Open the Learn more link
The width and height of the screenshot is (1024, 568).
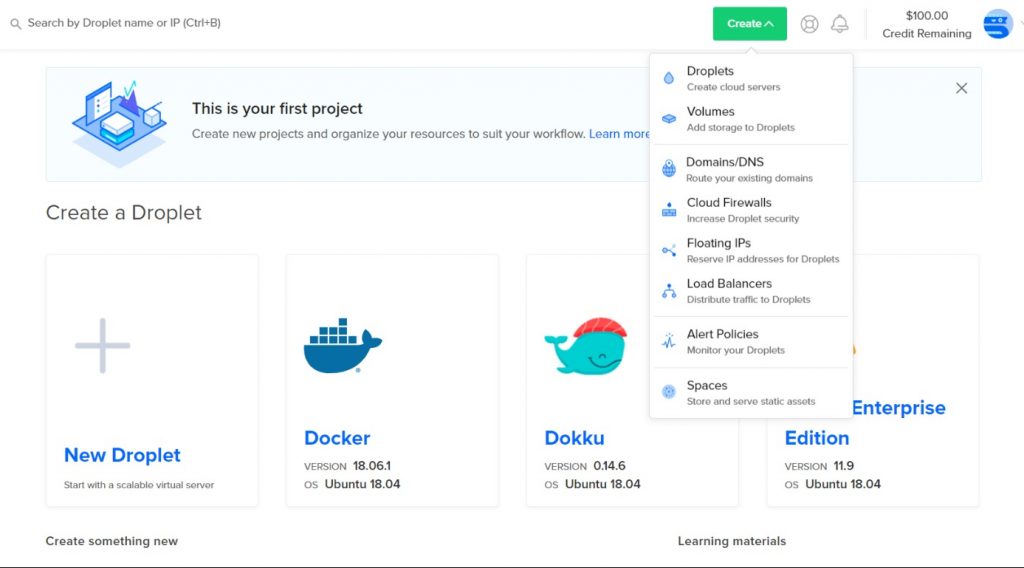click(619, 134)
